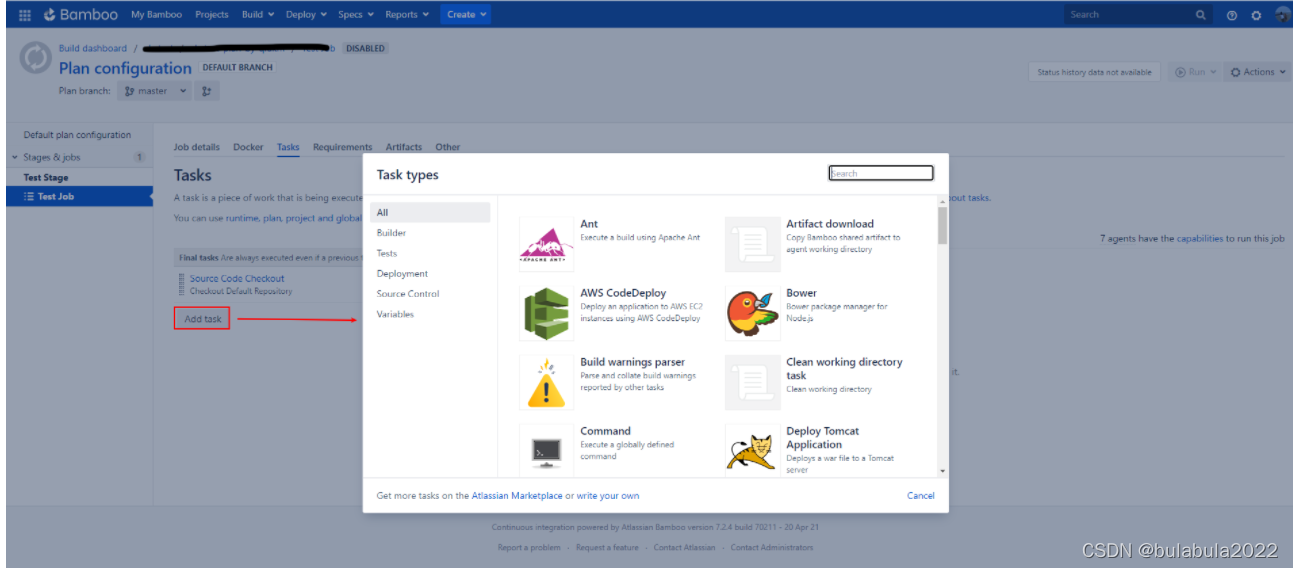This screenshot has width=1293, height=568.
Task: Open Default plan configuration in sidebar
Action: click(77, 135)
